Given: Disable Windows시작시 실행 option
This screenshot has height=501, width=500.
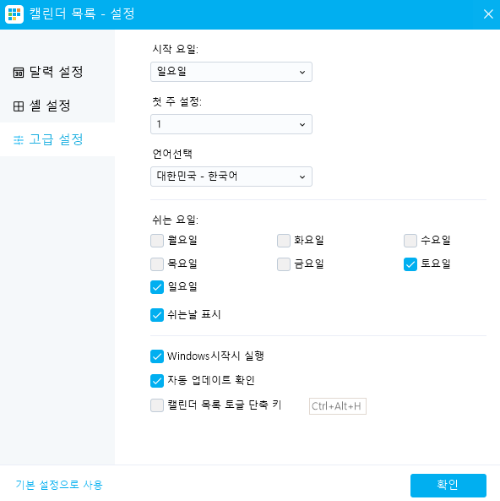Looking at the screenshot, I should tap(157, 356).
